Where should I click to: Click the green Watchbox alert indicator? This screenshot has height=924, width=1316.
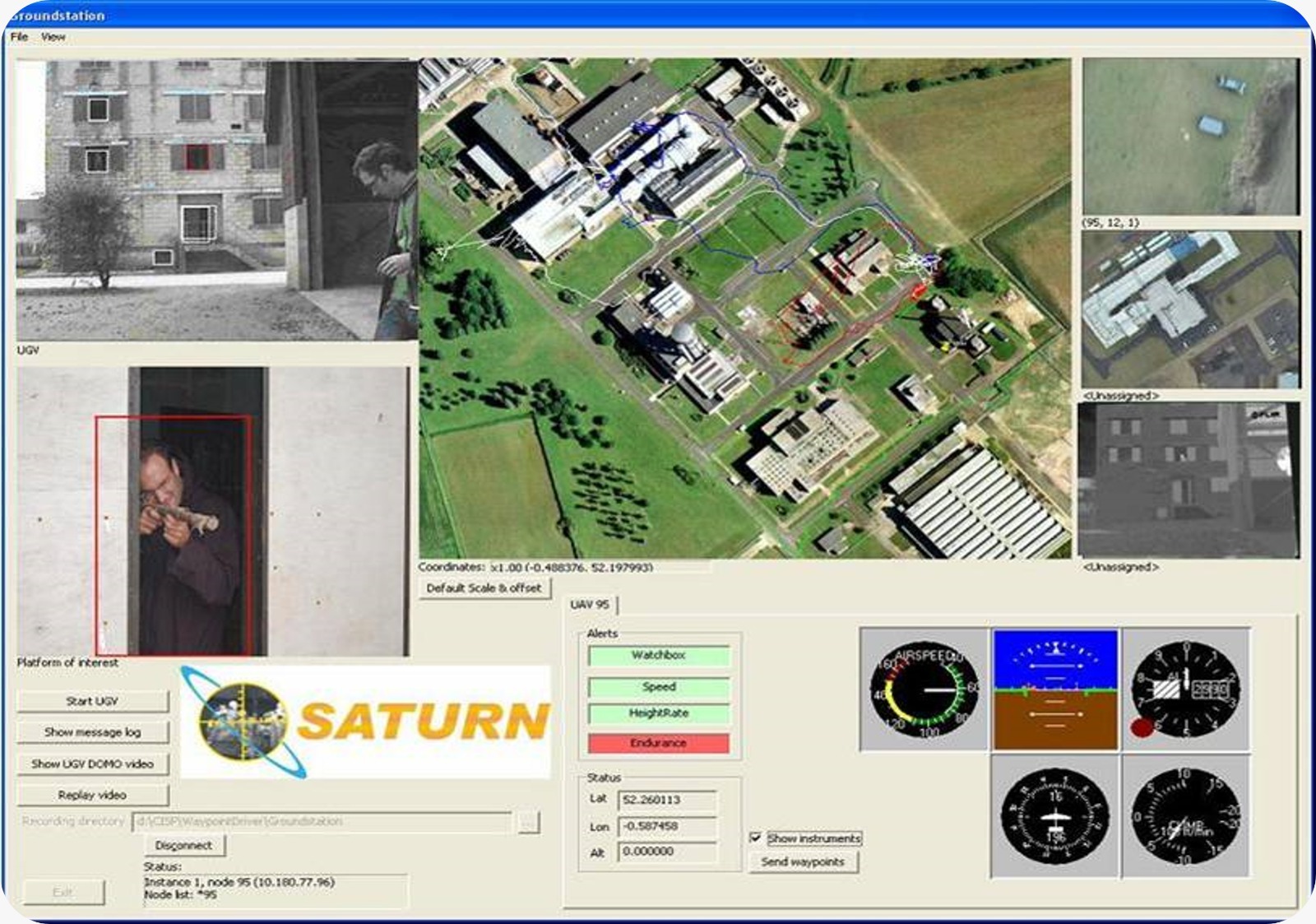tap(658, 656)
